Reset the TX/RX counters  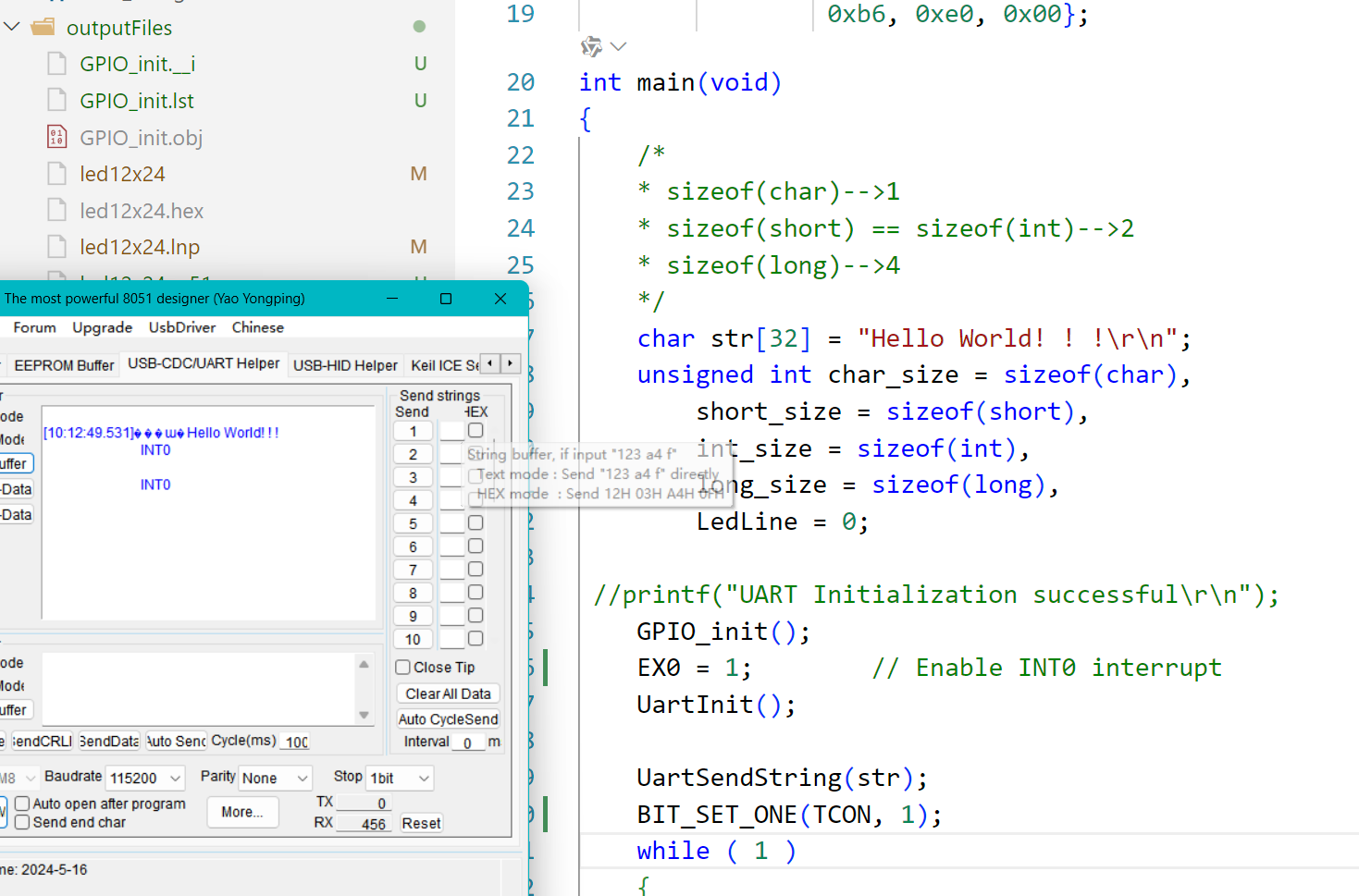point(421,823)
